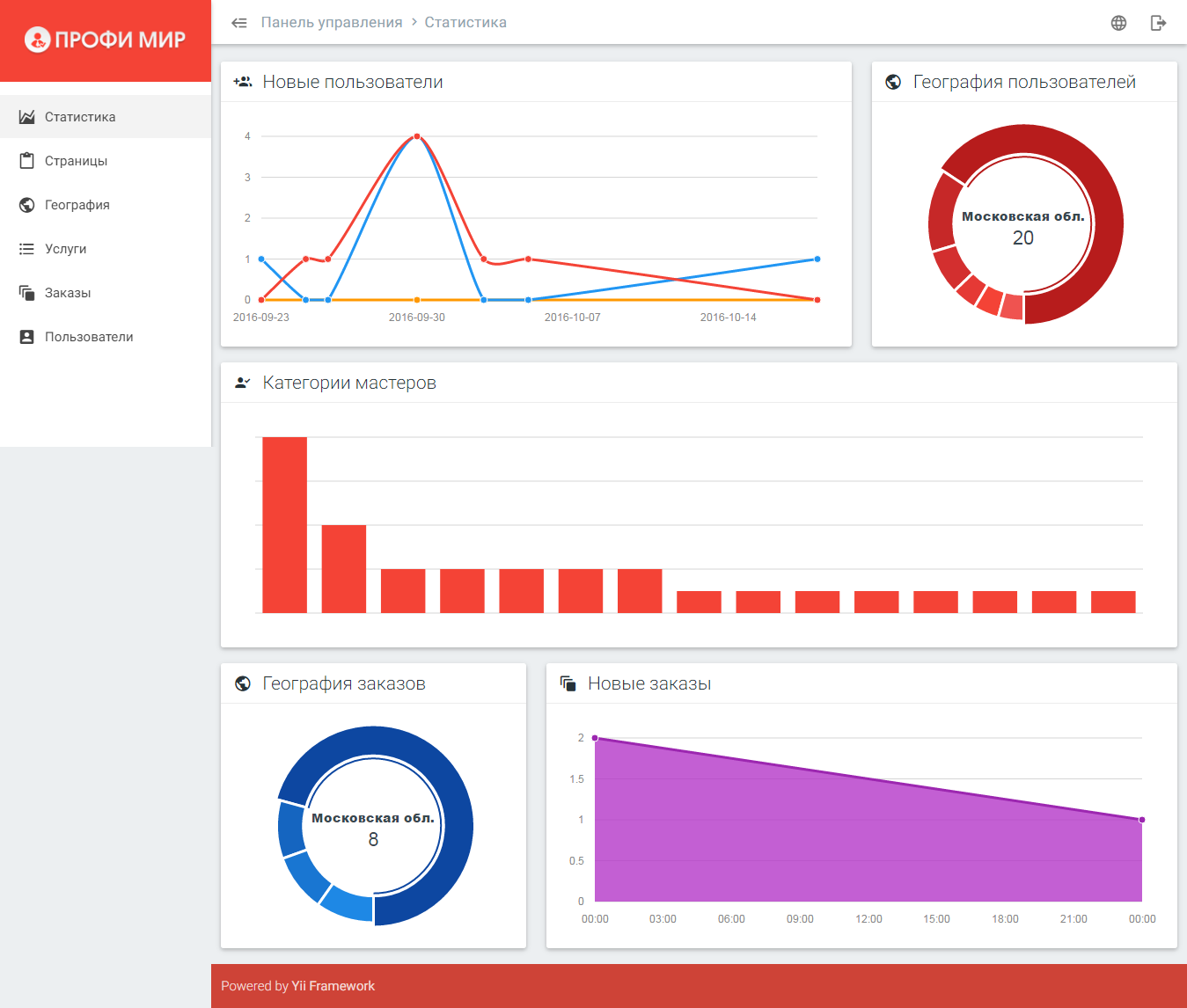Click end point of Новые заказы line
The height and width of the screenshot is (1008, 1187).
click(x=1142, y=820)
